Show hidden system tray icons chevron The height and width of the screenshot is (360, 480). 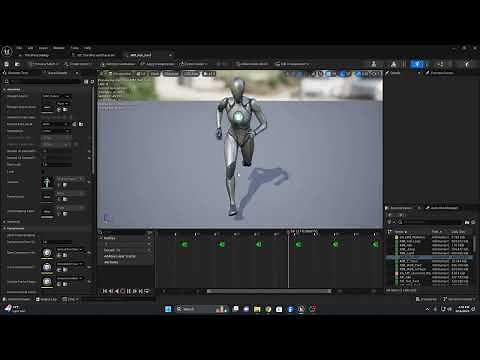point(428,309)
